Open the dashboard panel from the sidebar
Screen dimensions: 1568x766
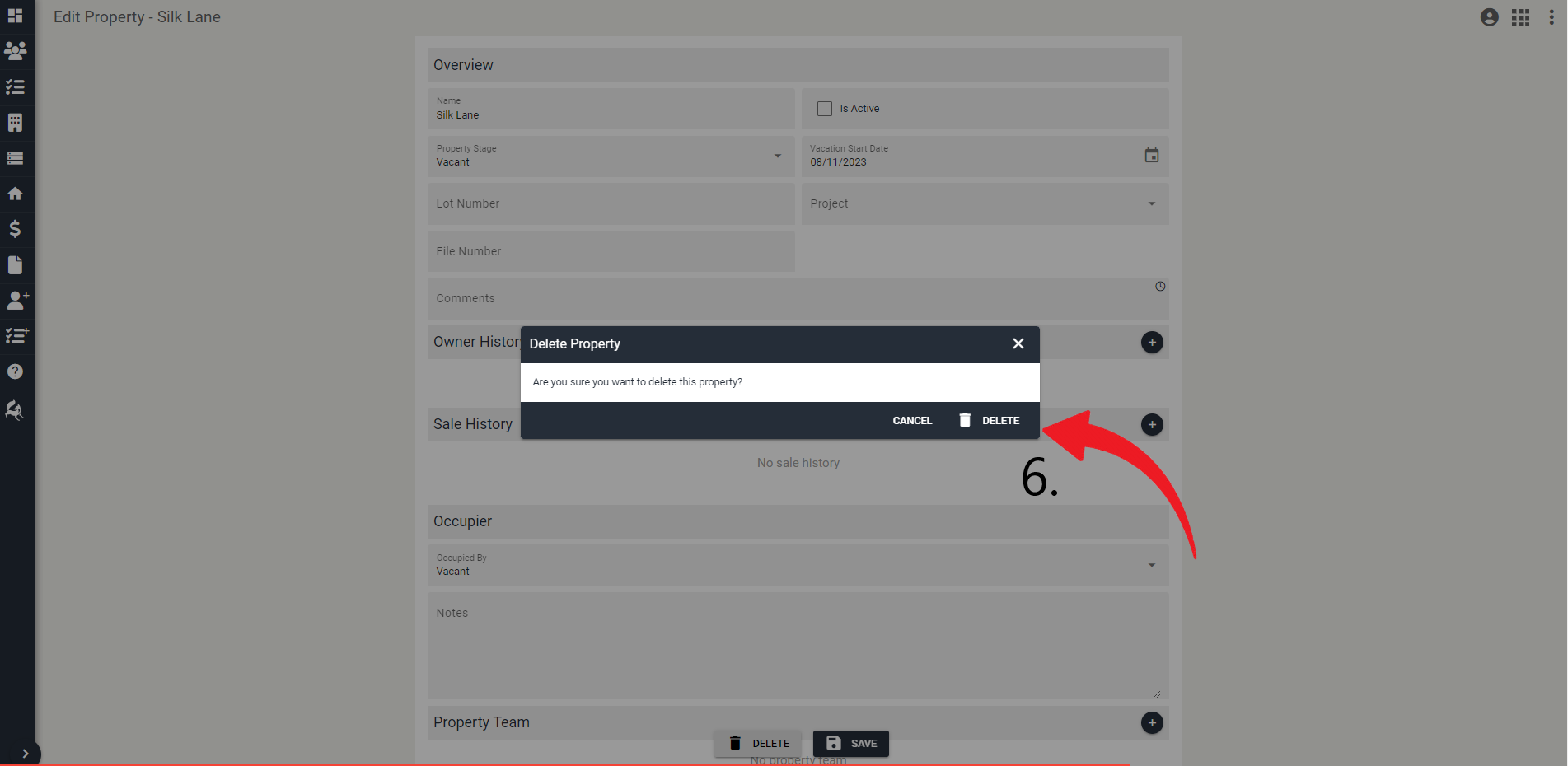(x=16, y=16)
